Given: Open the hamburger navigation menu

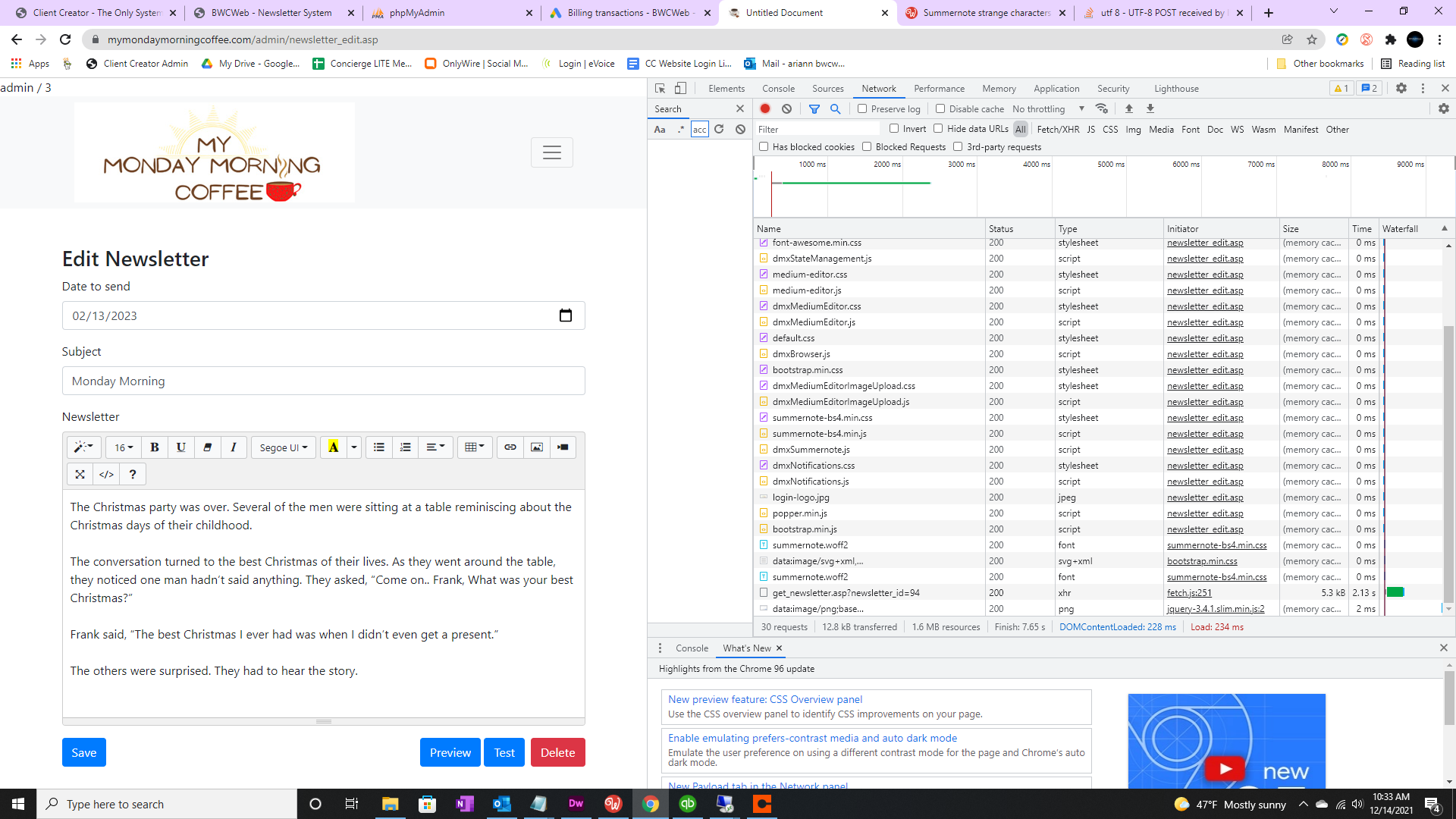Looking at the screenshot, I should [x=552, y=152].
